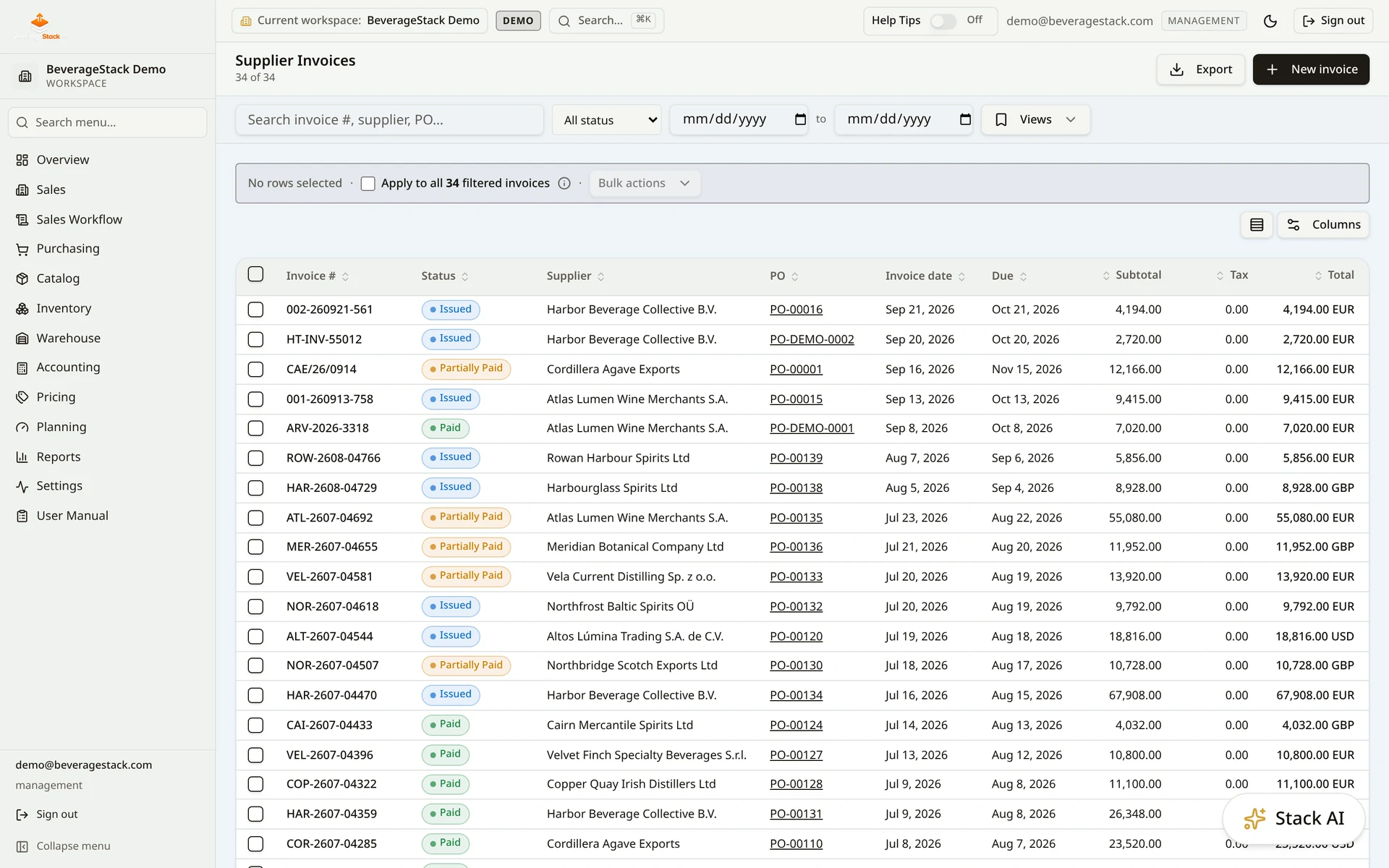1389x868 pixels.
Task: Select invoice 002-260921-561 checkbox
Action: [255, 310]
